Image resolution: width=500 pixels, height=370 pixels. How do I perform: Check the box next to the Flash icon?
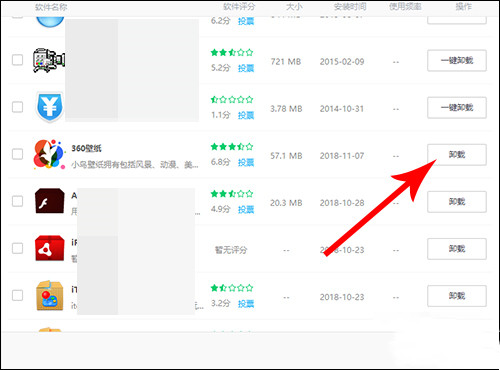tap(17, 201)
